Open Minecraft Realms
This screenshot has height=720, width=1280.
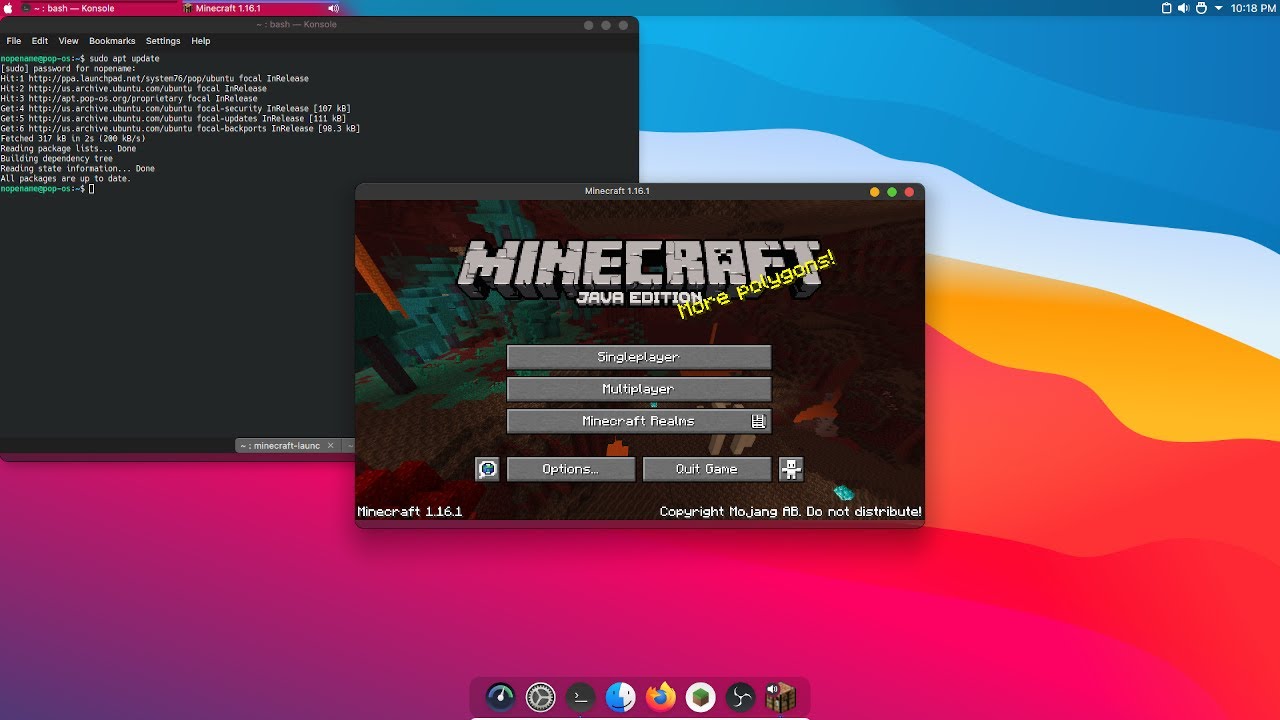click(x=639, y=421)
